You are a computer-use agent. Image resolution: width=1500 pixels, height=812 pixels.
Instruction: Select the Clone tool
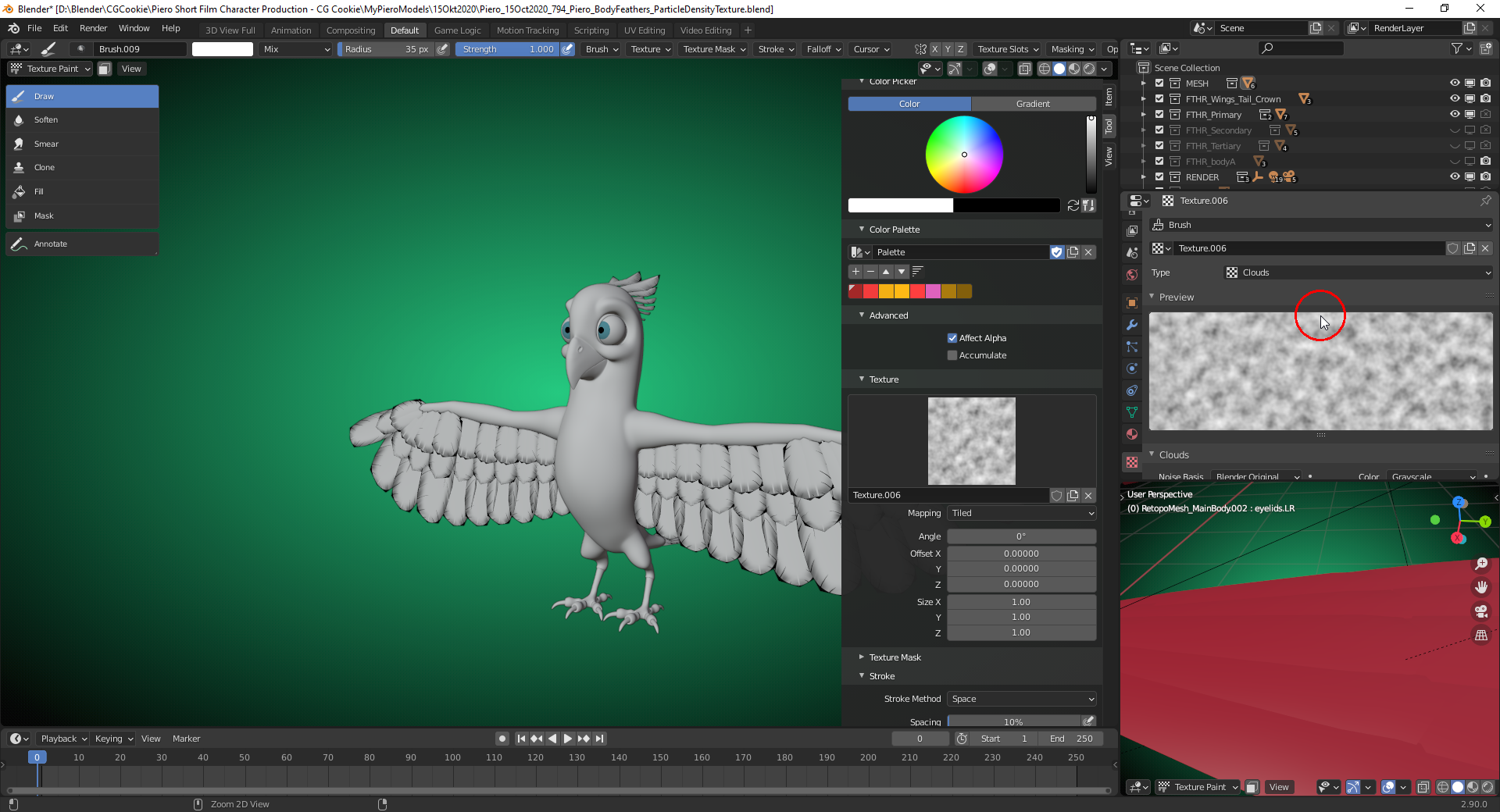(x=82, y=168)
